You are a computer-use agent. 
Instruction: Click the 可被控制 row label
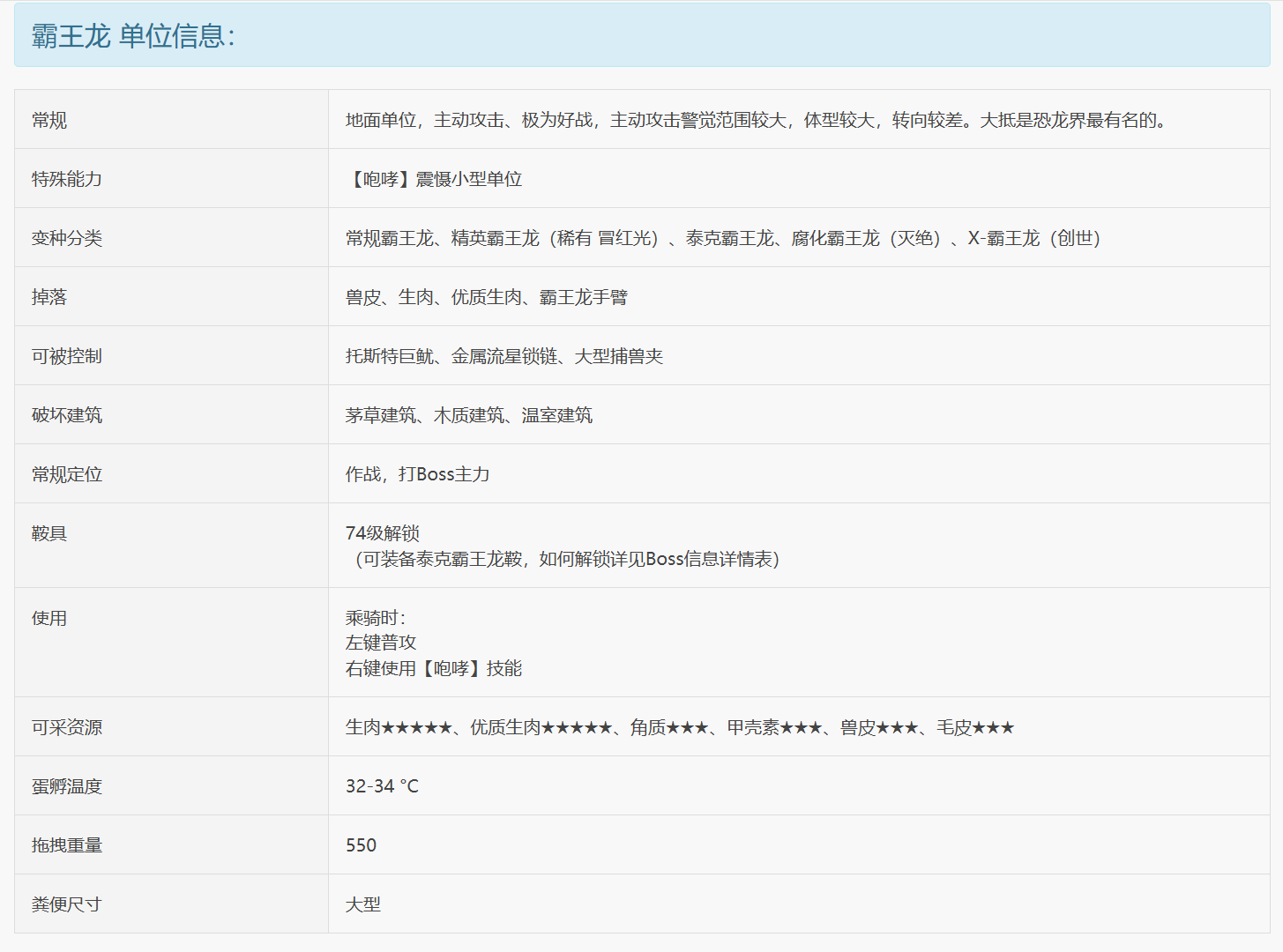pyautogui.click(x=67, y=356)
